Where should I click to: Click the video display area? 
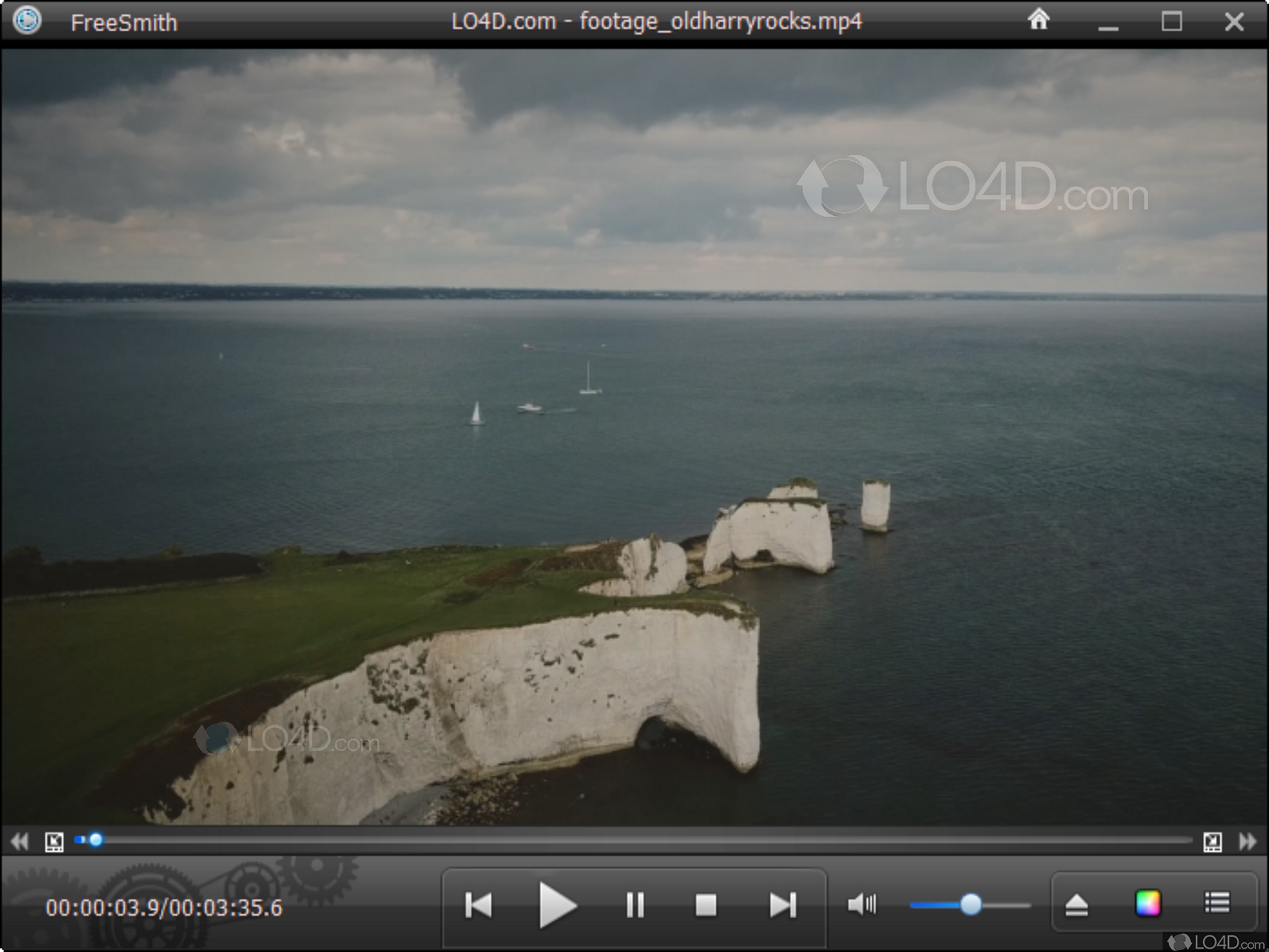coord(634,436)
